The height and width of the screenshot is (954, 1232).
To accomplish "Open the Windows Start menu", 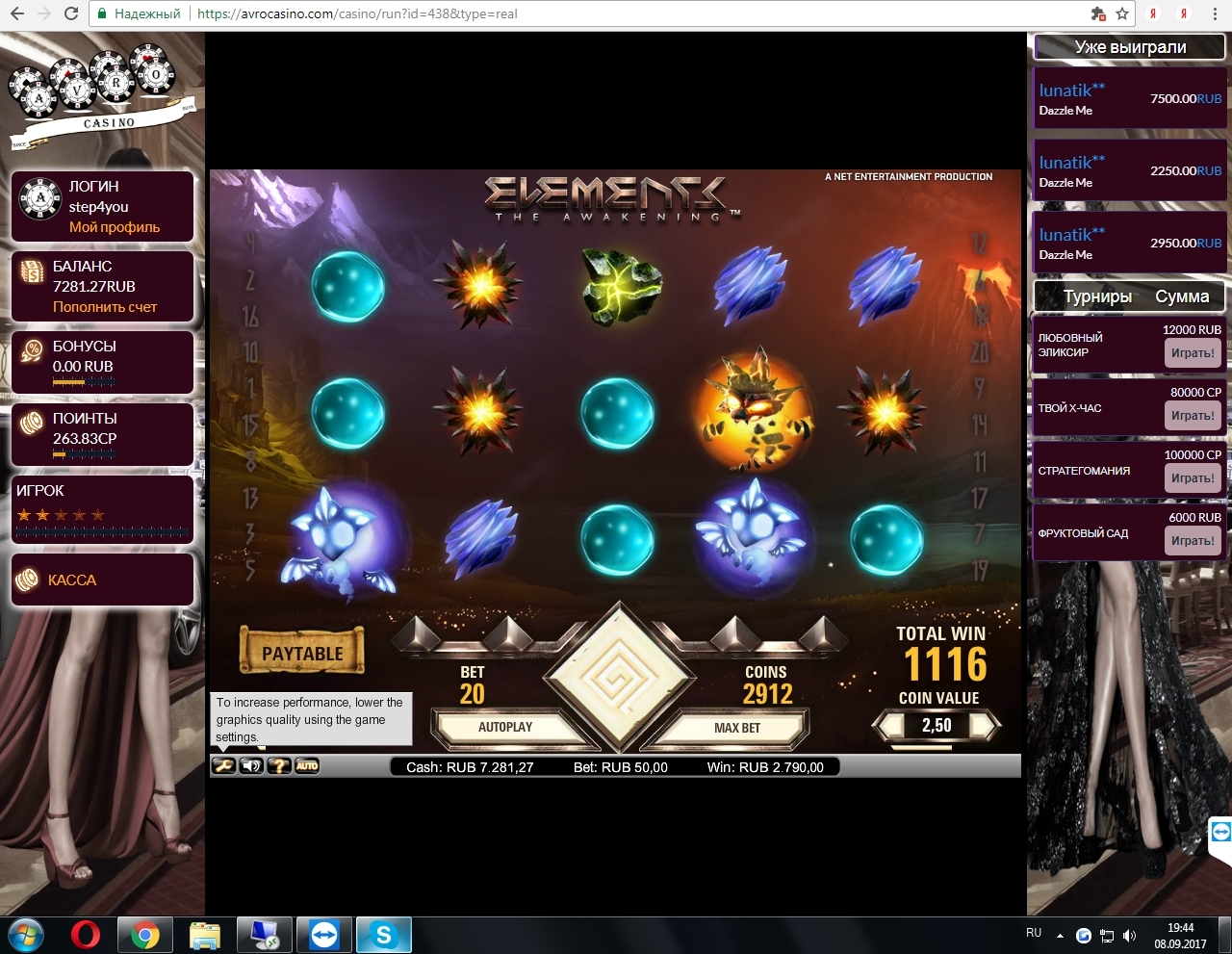I will [26, 935].
